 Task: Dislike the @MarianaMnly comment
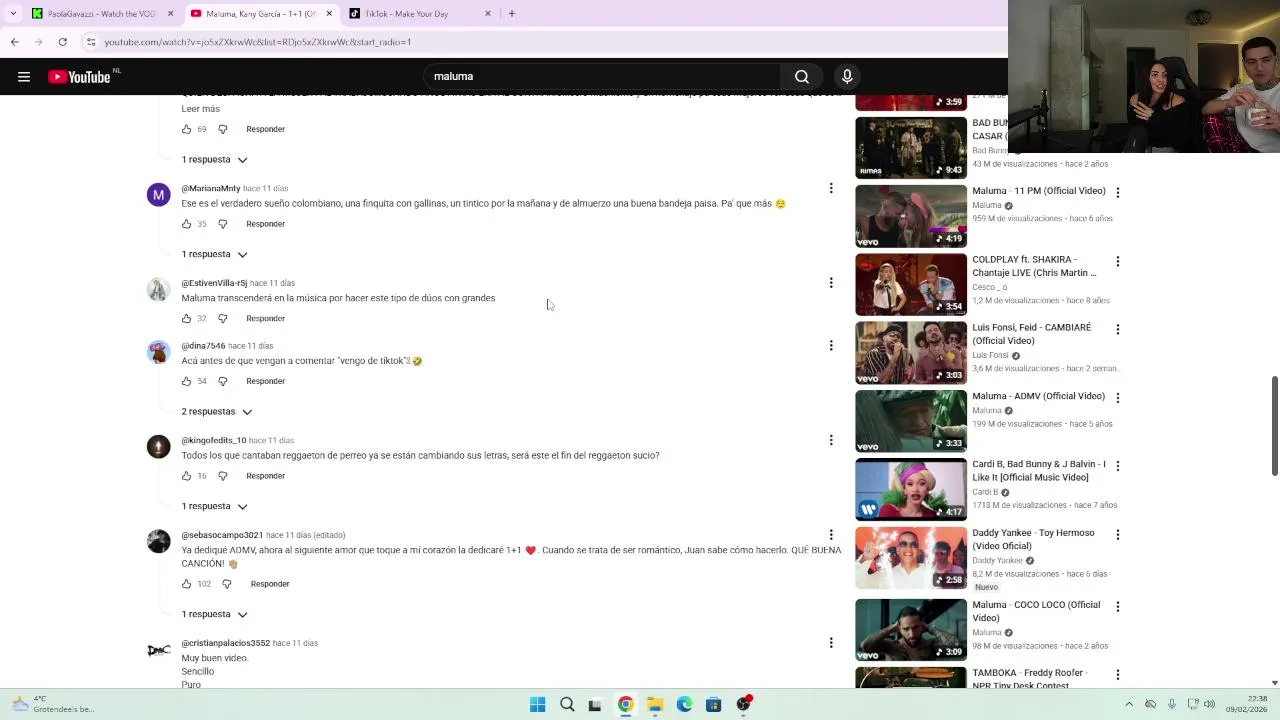tap(222, 224)
